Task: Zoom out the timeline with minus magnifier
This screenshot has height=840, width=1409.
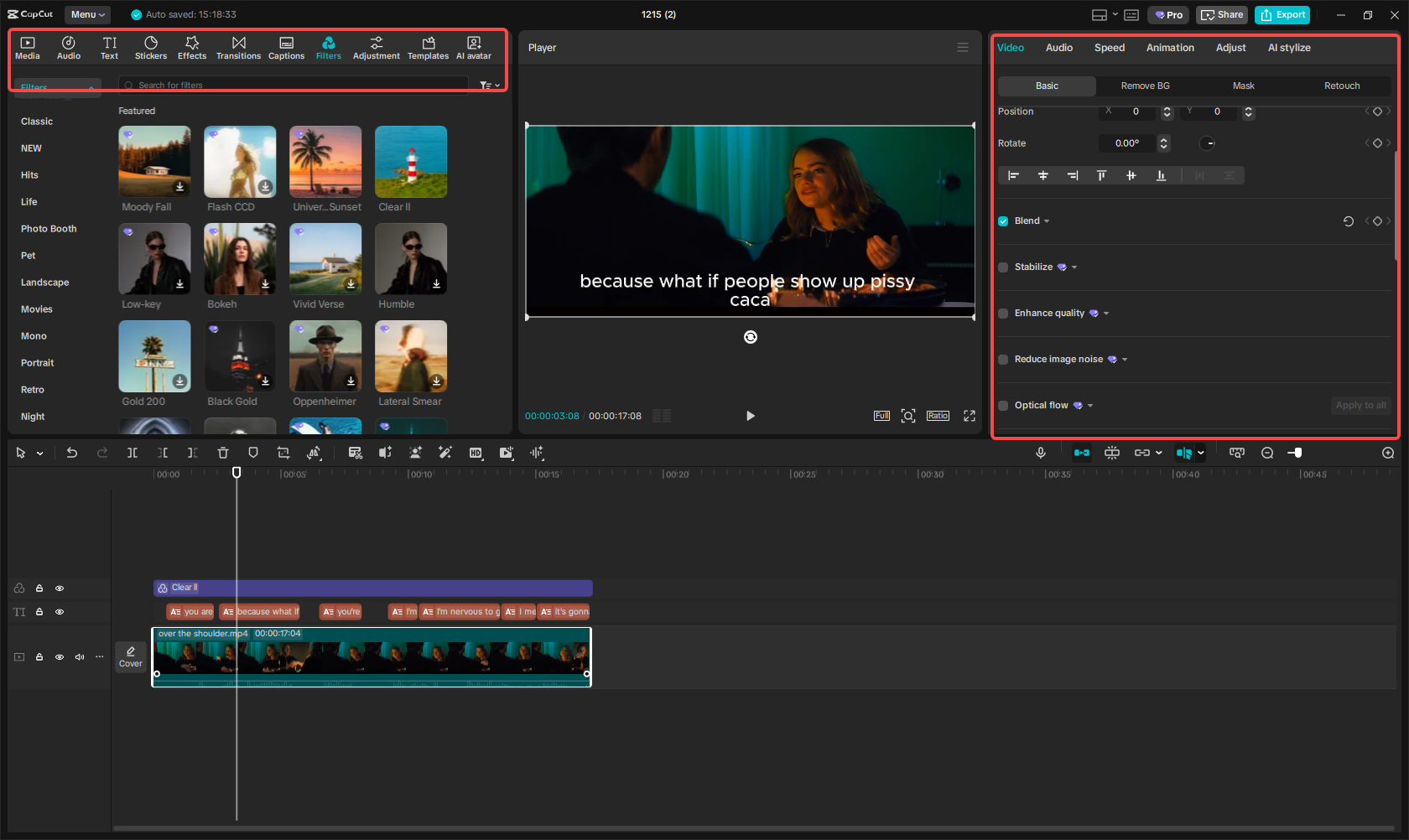Action: click(1267, 453)
